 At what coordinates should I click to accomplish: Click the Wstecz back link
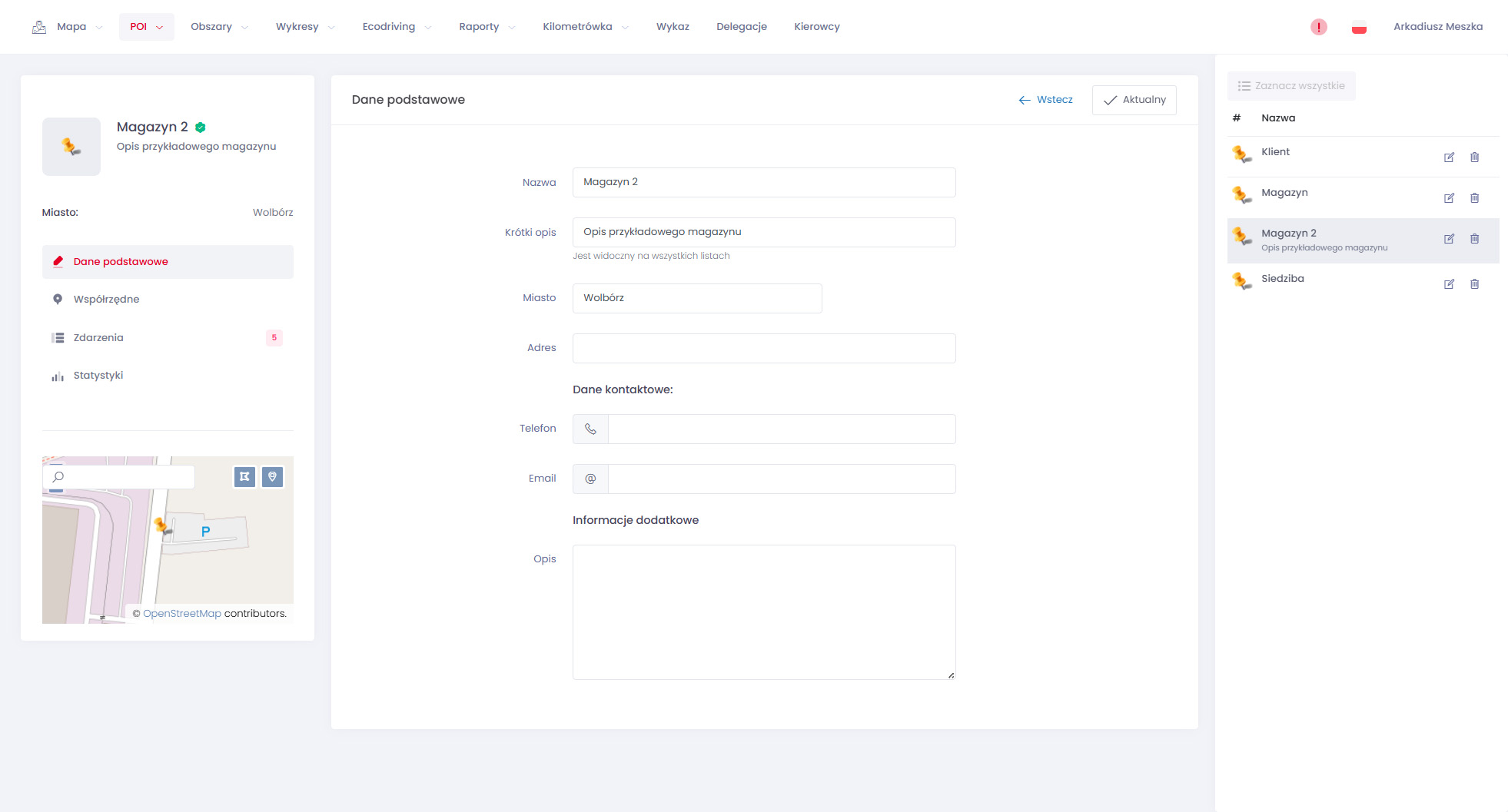1046,100
